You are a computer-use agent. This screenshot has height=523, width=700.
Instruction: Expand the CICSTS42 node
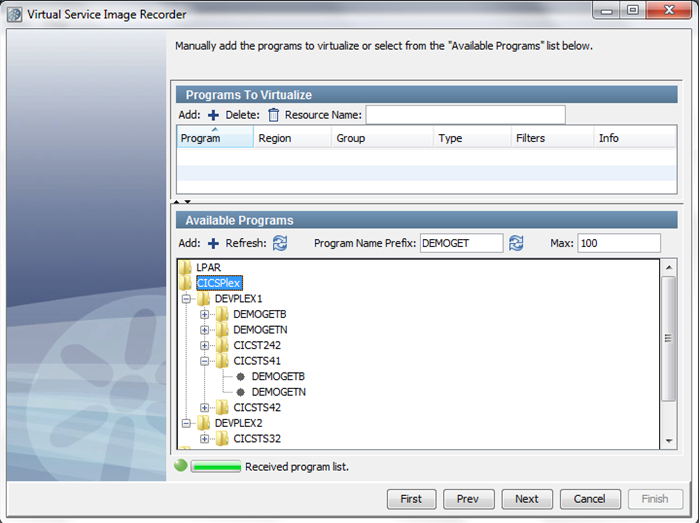click(x=204, y=407)
